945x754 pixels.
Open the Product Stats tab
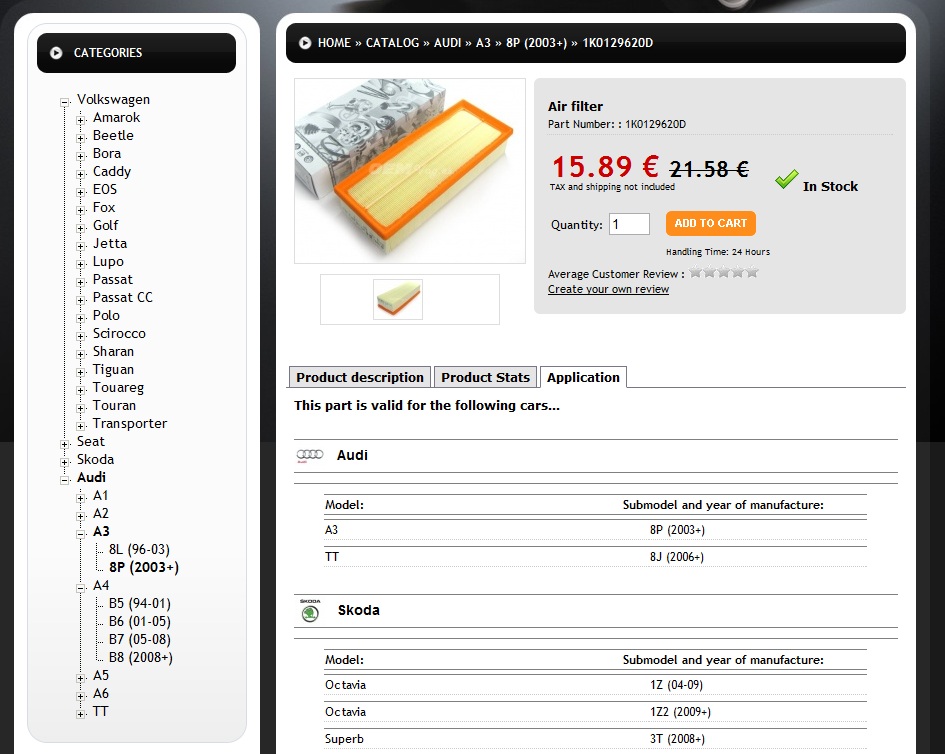(x=485, y=377)
